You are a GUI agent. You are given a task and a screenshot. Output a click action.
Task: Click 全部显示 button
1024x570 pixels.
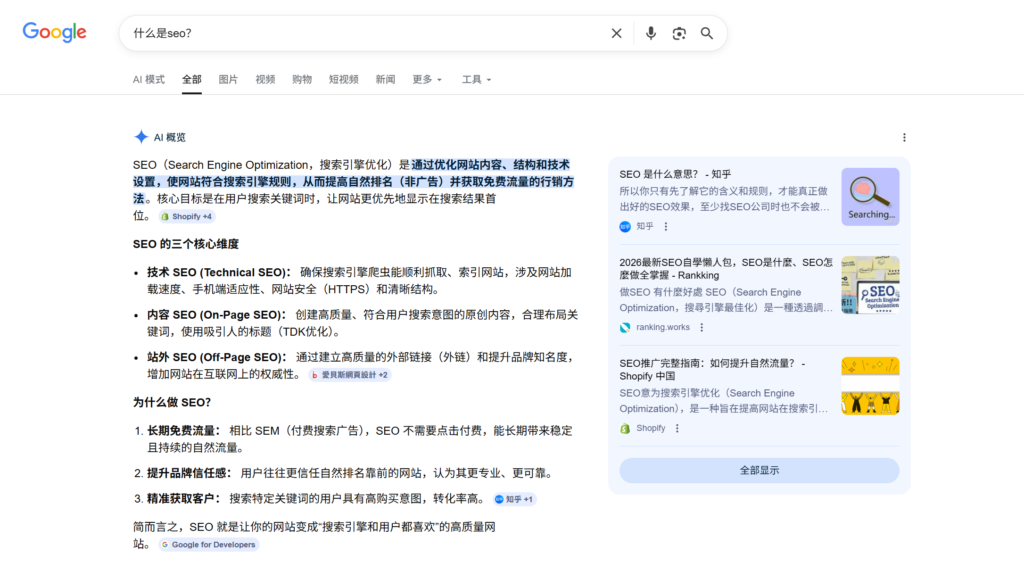pyautogui.click(x=759, y=470)
